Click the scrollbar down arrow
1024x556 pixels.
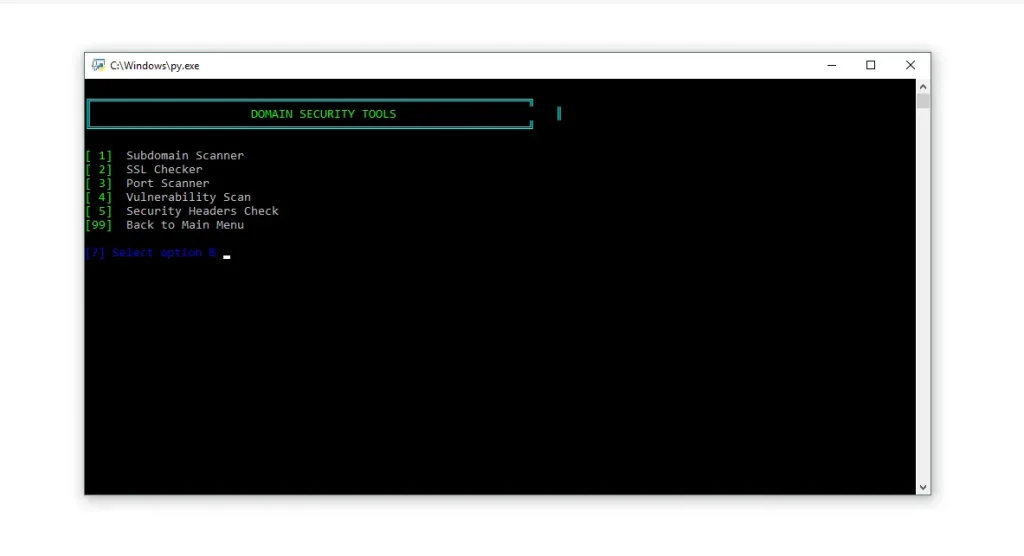[923, 487]
